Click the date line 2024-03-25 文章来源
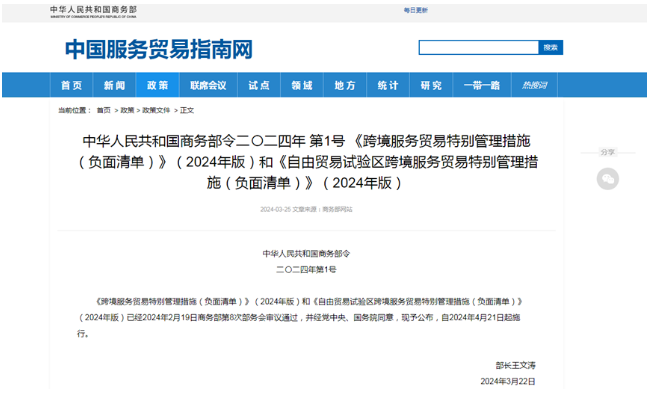The width and height of the screenshot is (650, 395). [306, 209]
